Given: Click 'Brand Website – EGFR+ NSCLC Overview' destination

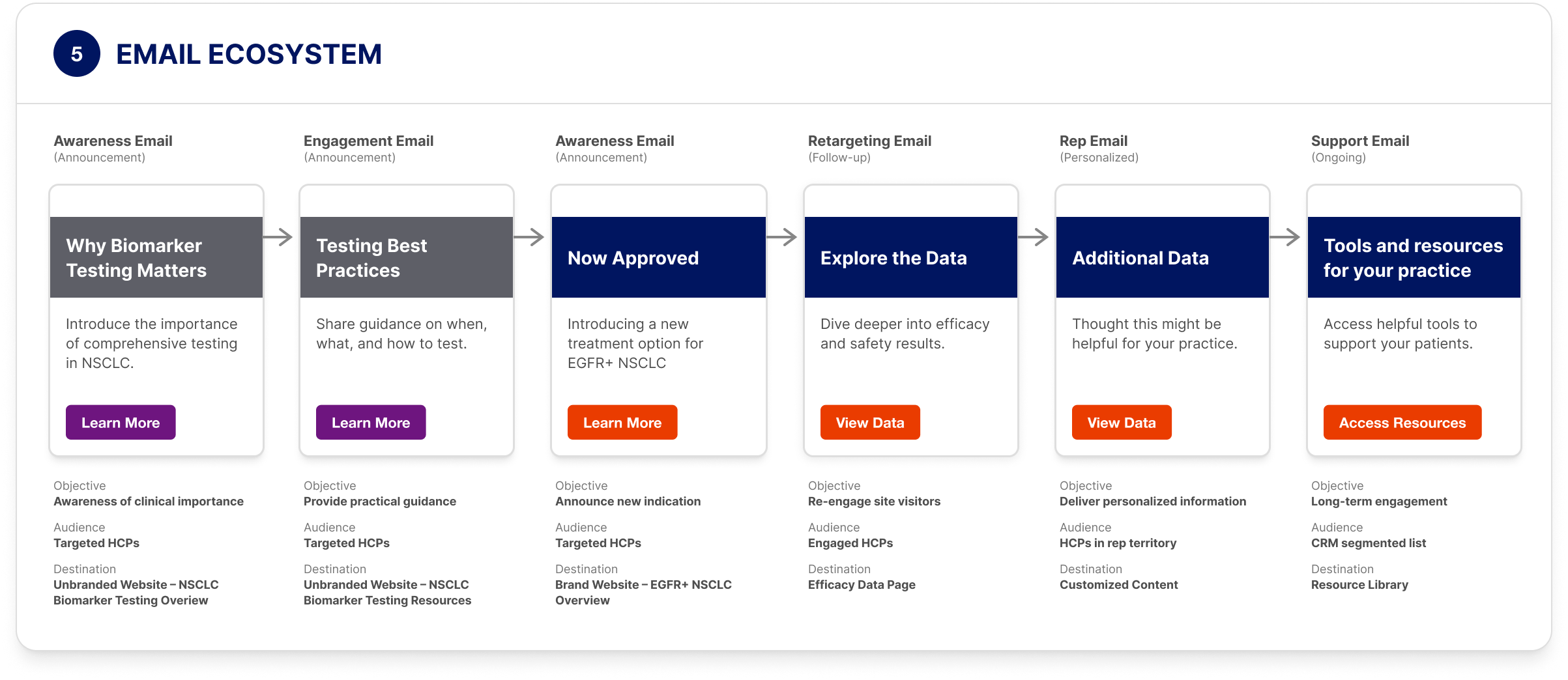Looking at the screenshot, I should (643, 593).
